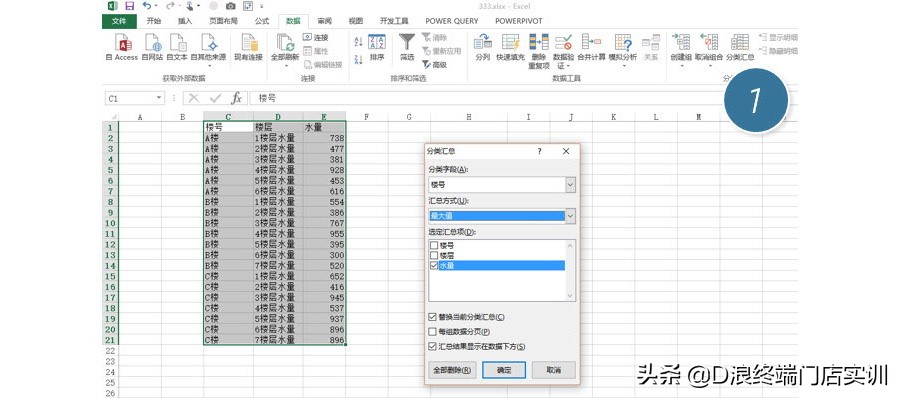Click cell containing 3楼层水量 in row 17
This screenshot has width=900, height=398.
(x=278, y=297)
